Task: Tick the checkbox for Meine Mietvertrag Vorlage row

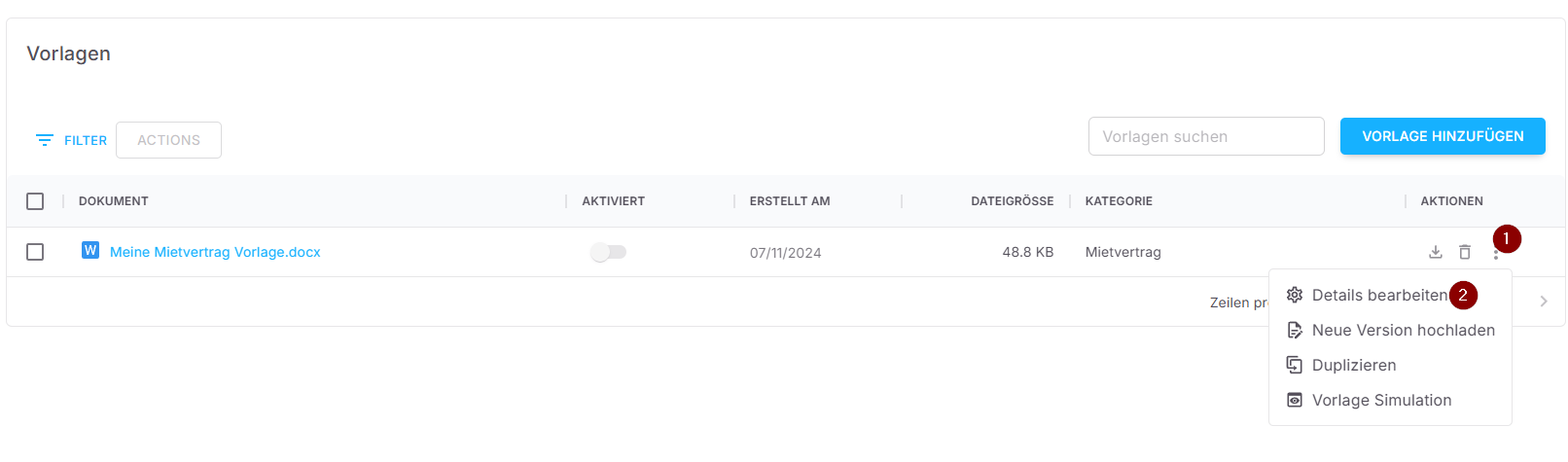Action: [x=35, y=252]
